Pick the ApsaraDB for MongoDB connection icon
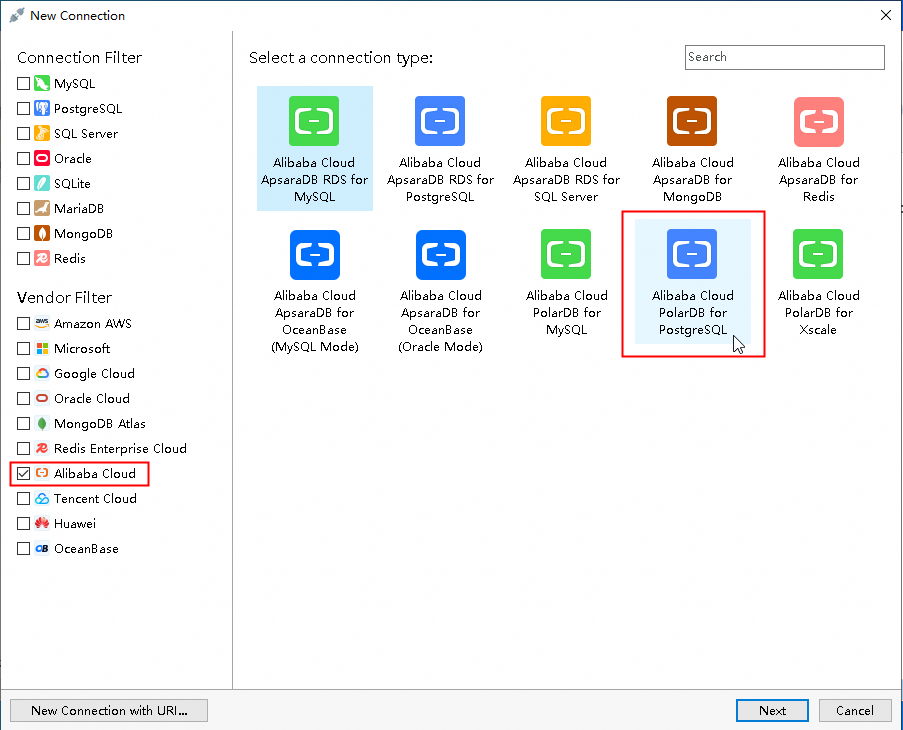903x730 pixels. 692,121
